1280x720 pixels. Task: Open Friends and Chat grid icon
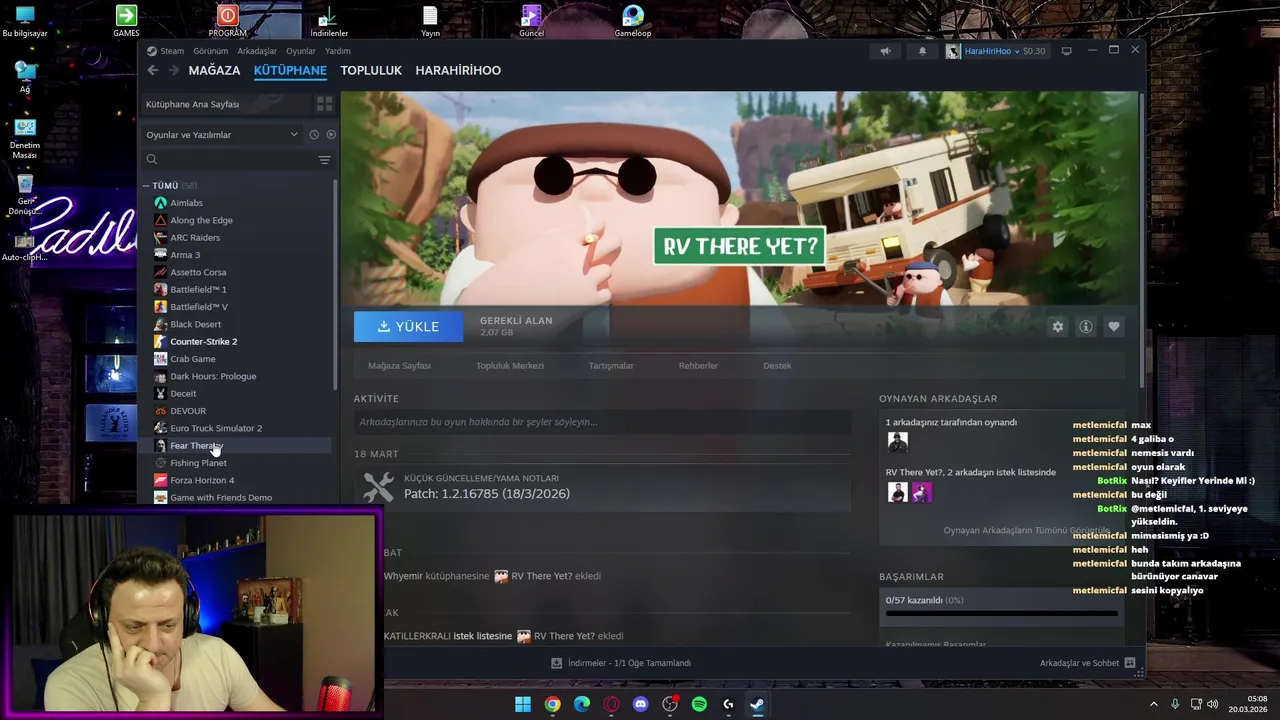pyautogui.click(x=1129, y=663)
